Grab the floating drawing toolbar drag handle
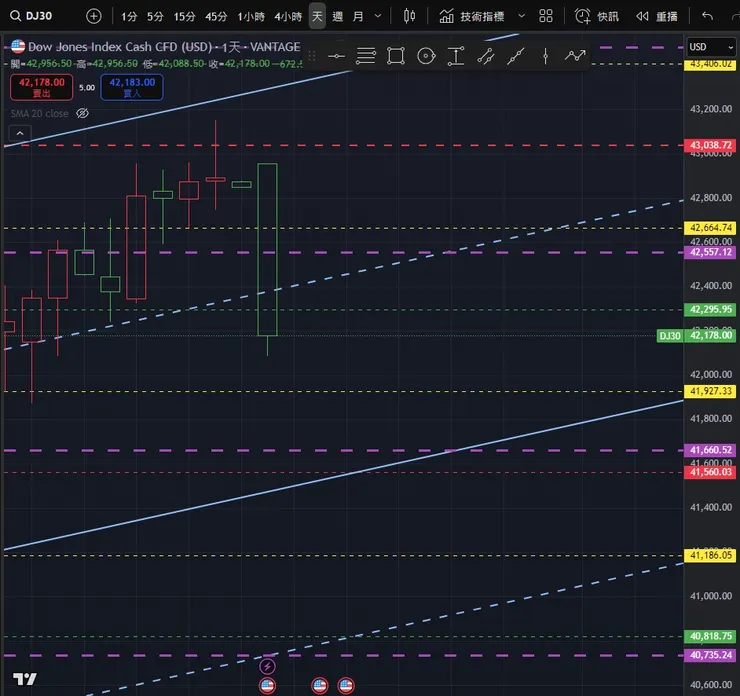Image resolution: width=740 pixels, height=696 pixels. (x=311, y=56)
